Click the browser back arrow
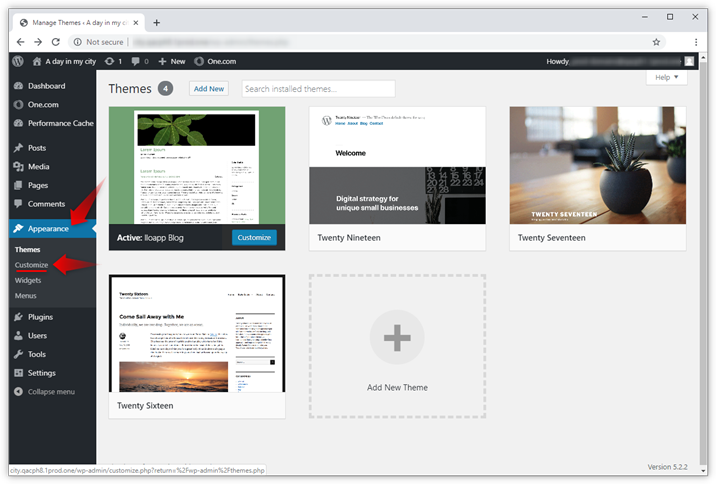716x484 pixels. click(20, 42)
